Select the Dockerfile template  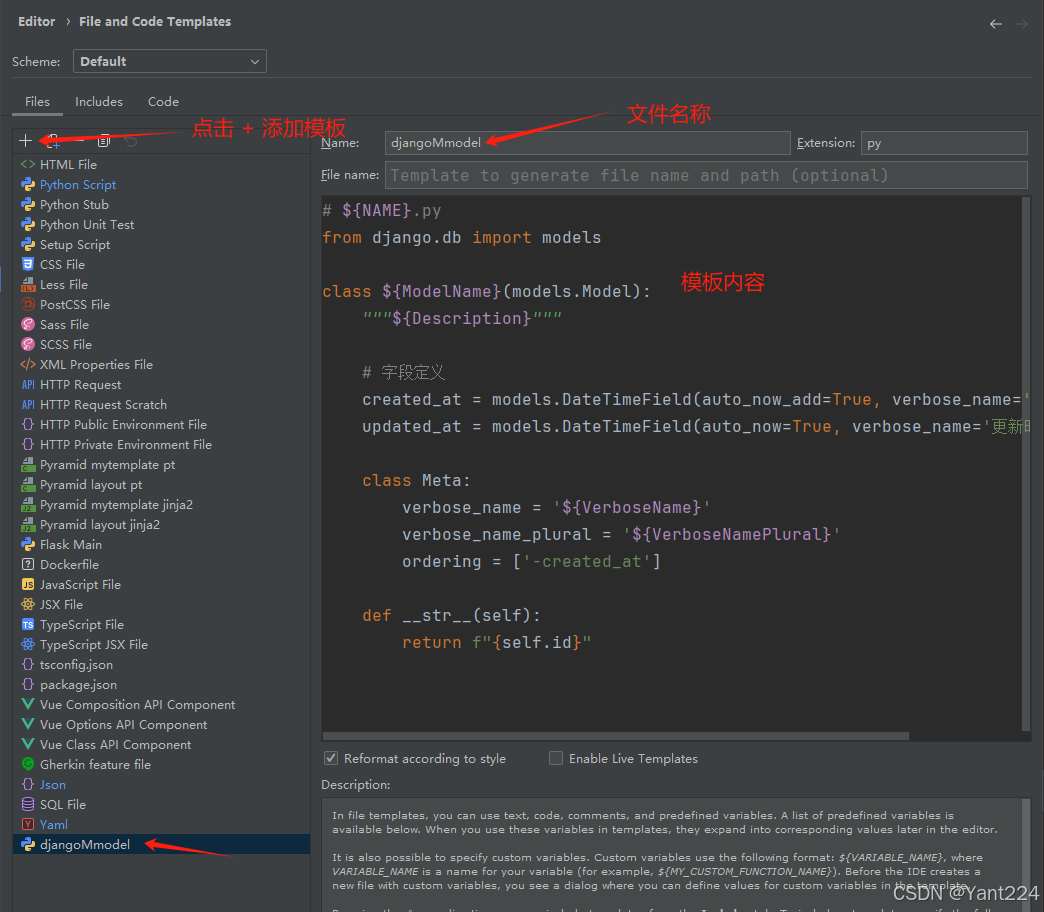161,565
